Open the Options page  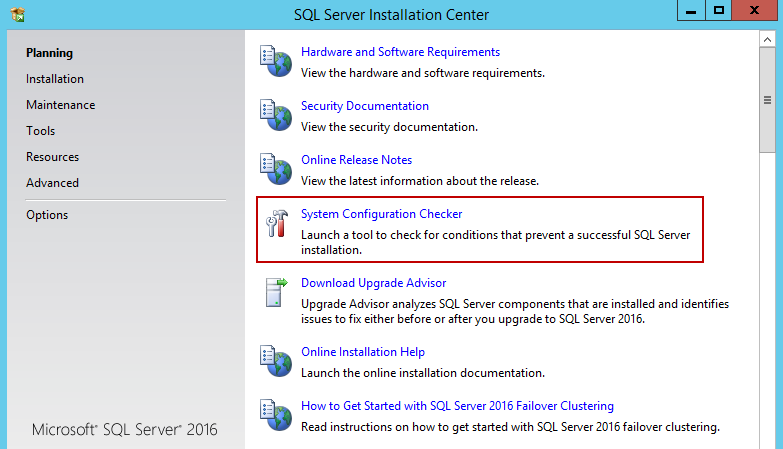tap(47, 215)
